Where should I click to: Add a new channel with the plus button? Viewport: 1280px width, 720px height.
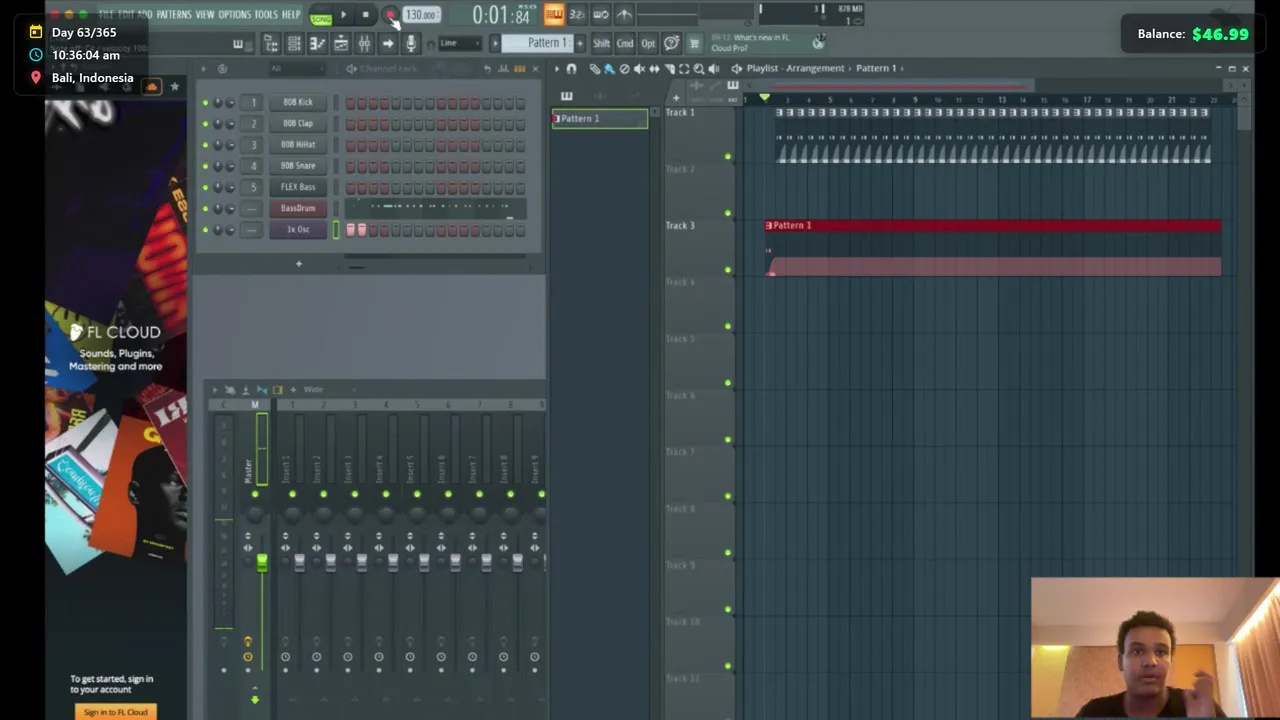pos(298,264)
